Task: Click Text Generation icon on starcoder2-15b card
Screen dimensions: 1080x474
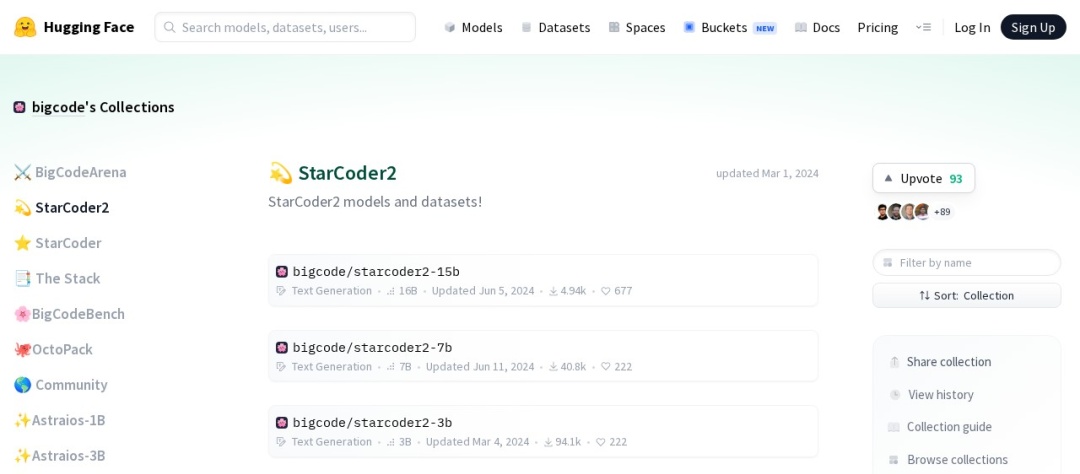Action: pyautogui.click(x=281, y=291)
